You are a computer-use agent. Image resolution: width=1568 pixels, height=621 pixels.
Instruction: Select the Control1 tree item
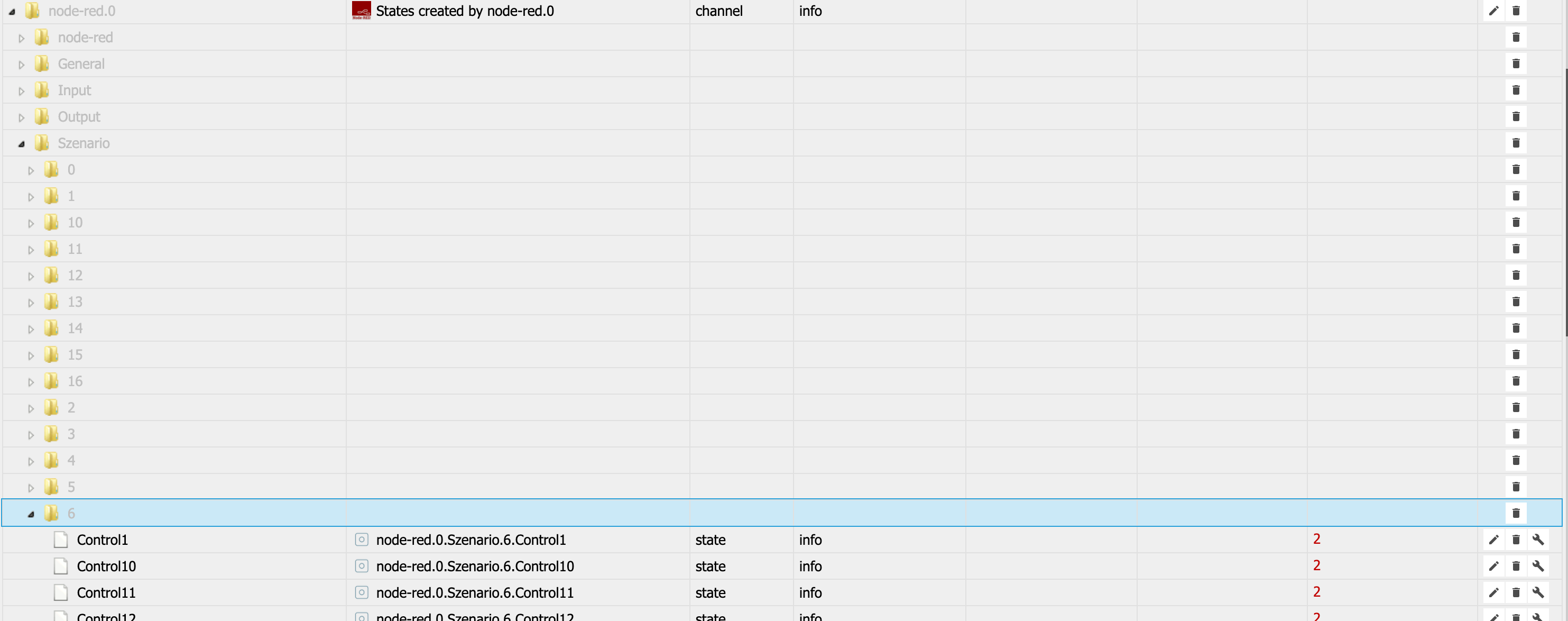click(x=102, y=540)
